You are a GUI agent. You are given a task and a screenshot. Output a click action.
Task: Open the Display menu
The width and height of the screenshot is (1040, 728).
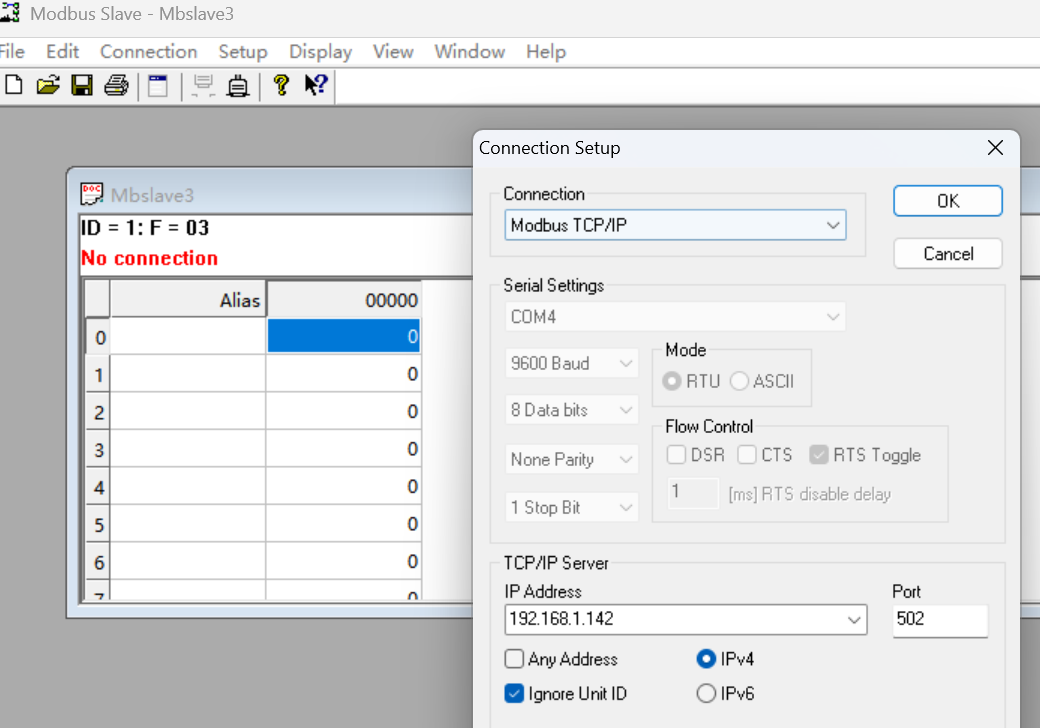[320, 52]
